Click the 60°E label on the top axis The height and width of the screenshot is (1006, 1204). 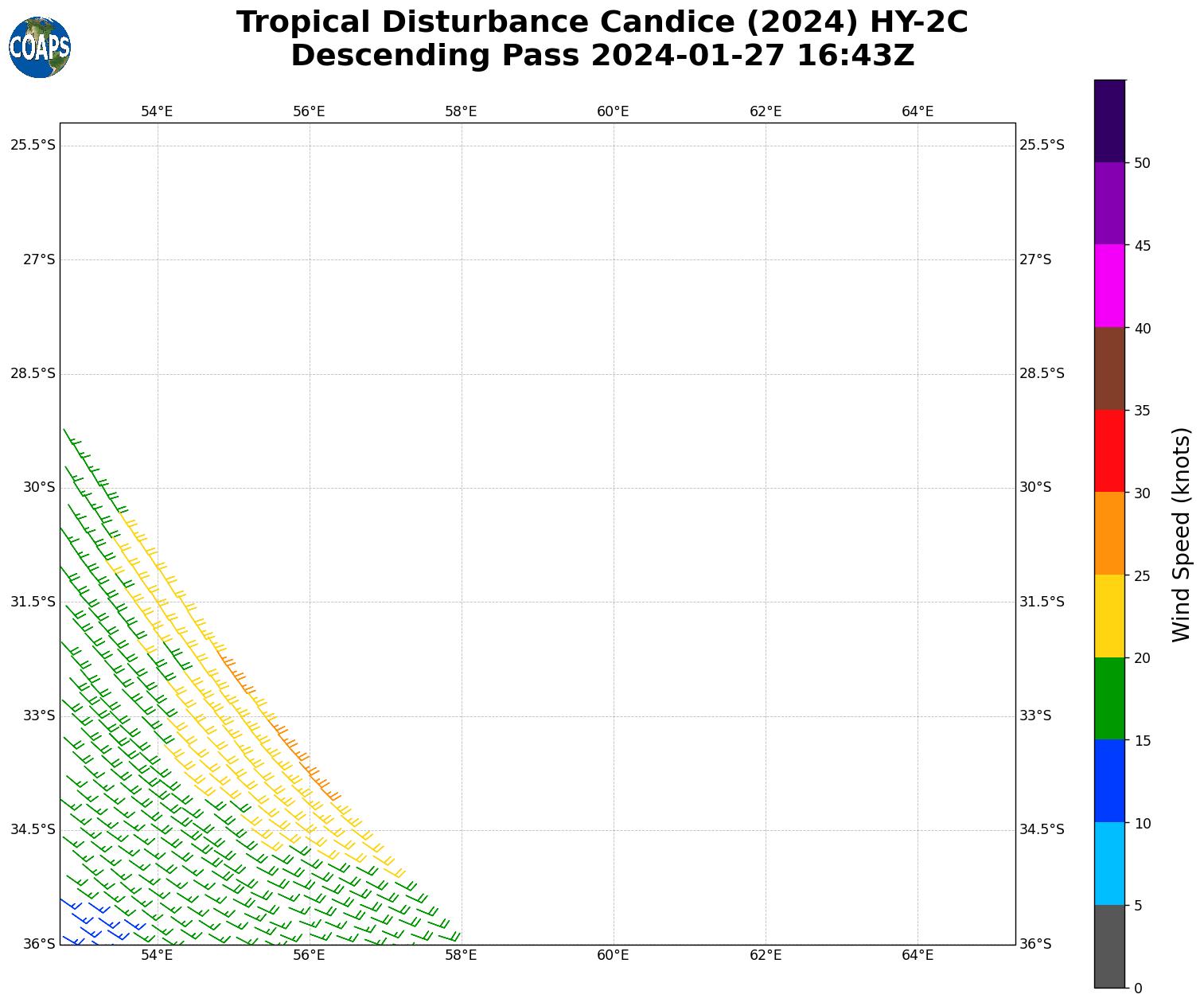point(613,111)
